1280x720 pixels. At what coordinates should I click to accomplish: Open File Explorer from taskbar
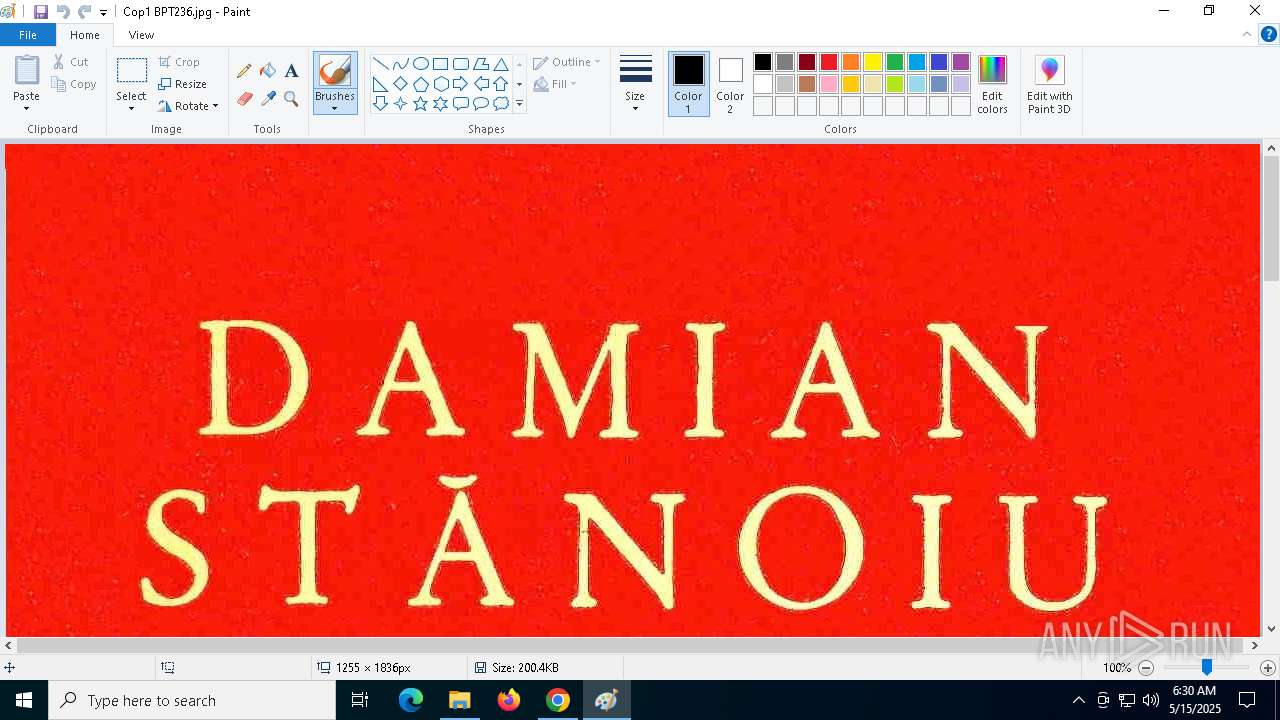[460, 700]
